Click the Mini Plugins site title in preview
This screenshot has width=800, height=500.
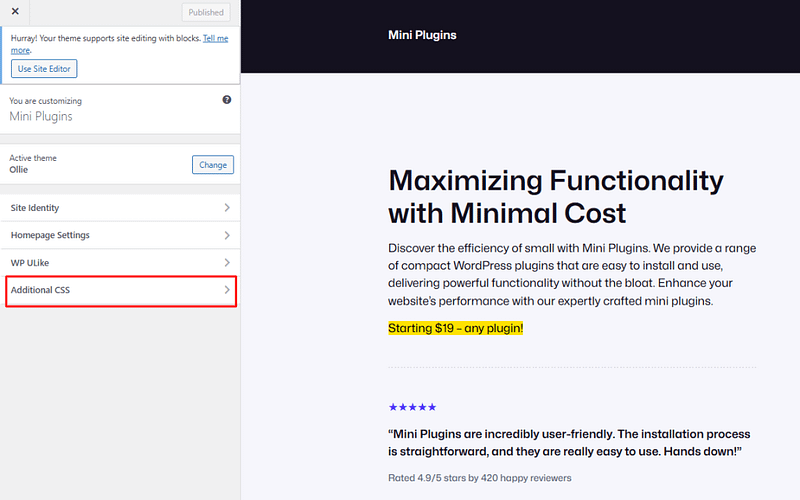422,35
